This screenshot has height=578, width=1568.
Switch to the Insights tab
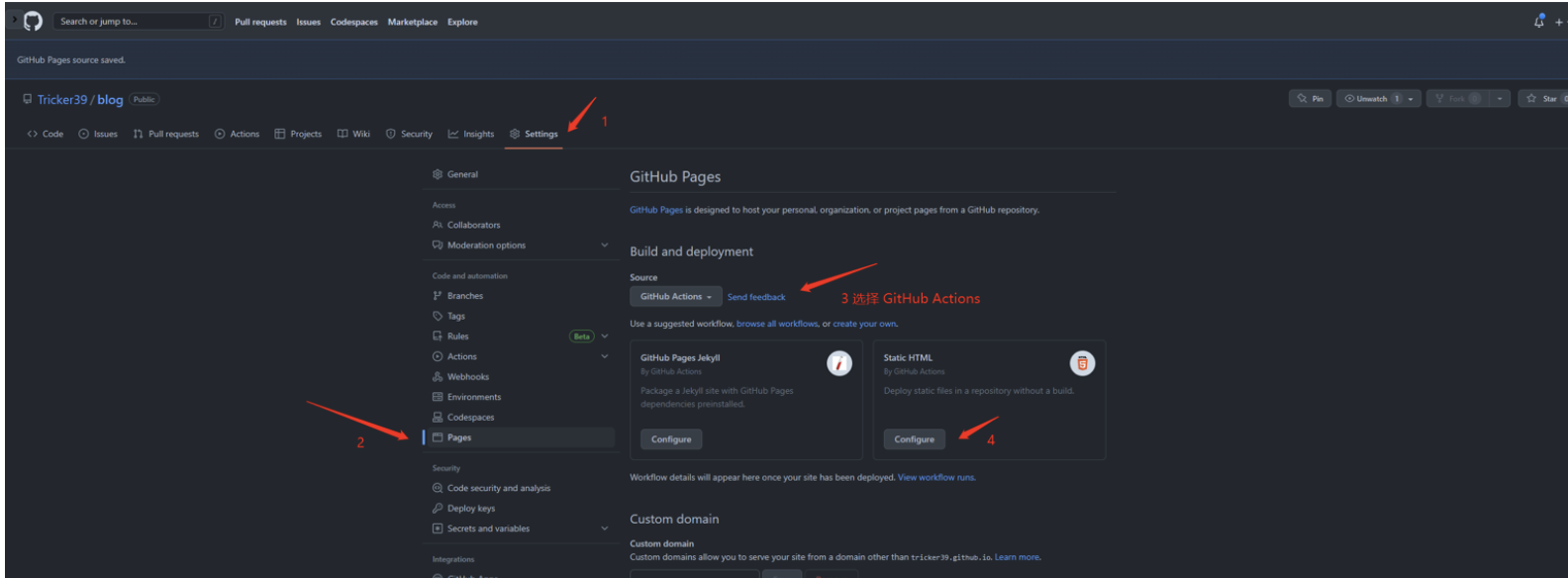[471, 134]
